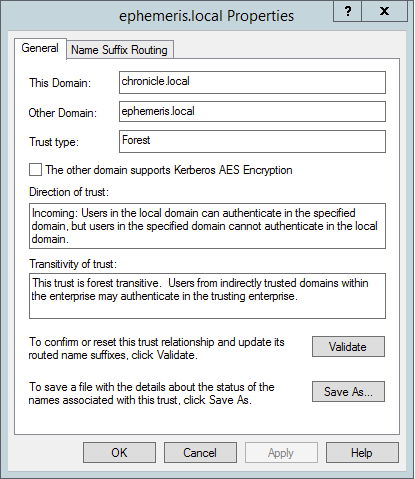Focus the Other Domain text field
Viewport: 415px width, 479px height.
[x=252, y=112]
